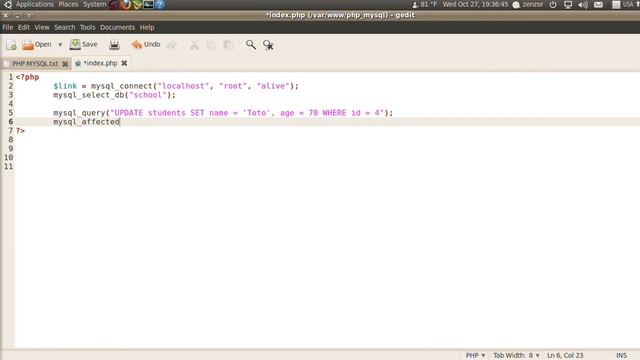Click the red swirl panel launcher icon

click(114, 4)
